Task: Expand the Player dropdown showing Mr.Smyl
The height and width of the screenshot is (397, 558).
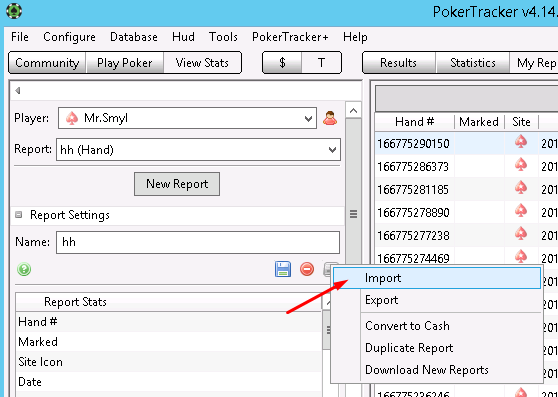Action: (x=187, y=118)
